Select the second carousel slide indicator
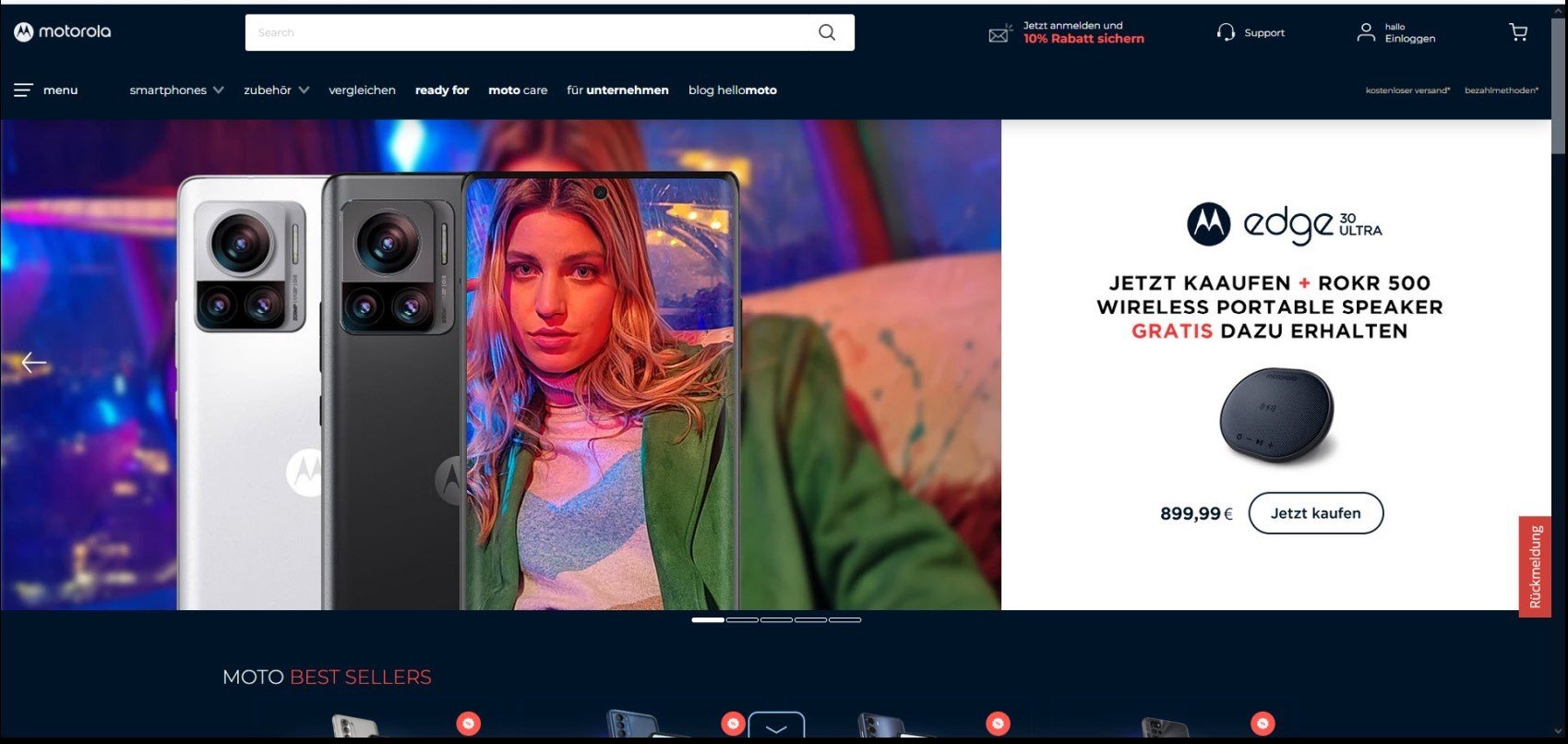Image resolution: width=1568 pixels, height=744 pixels. coord(742,620)
